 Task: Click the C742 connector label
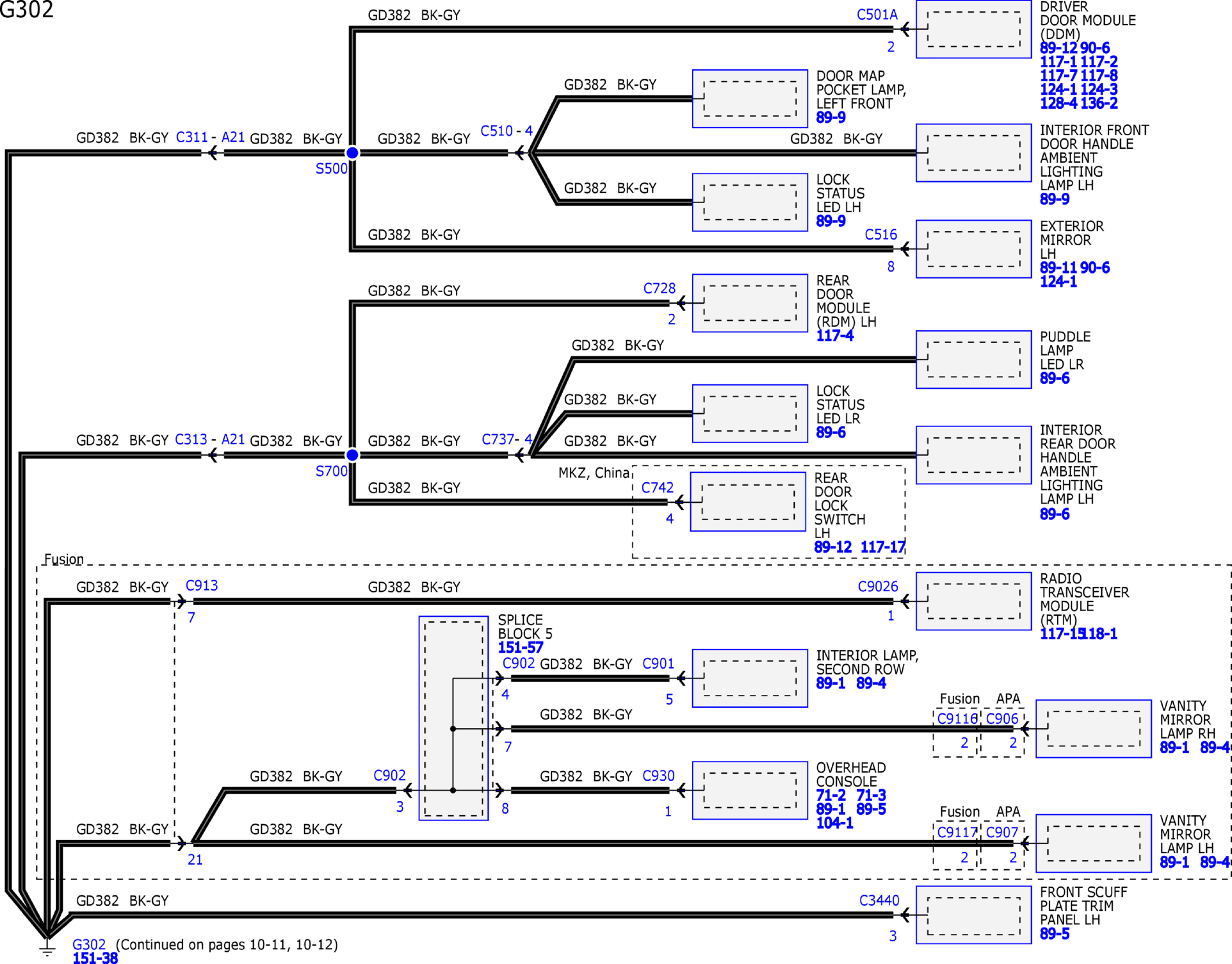[658, 488]
